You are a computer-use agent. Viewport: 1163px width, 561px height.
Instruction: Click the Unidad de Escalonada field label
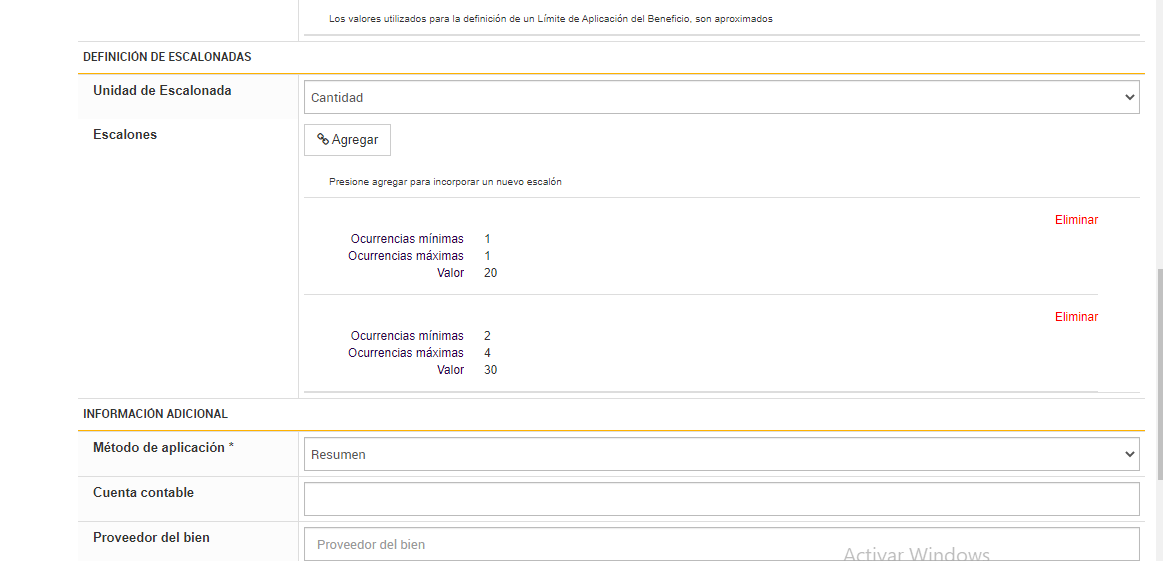tap(162, 91)
